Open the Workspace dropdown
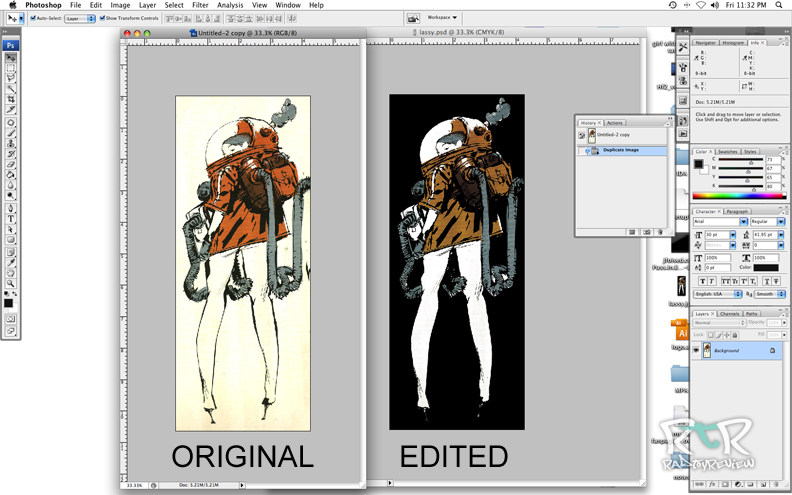 pyautogui.click(x=441, y=18)
